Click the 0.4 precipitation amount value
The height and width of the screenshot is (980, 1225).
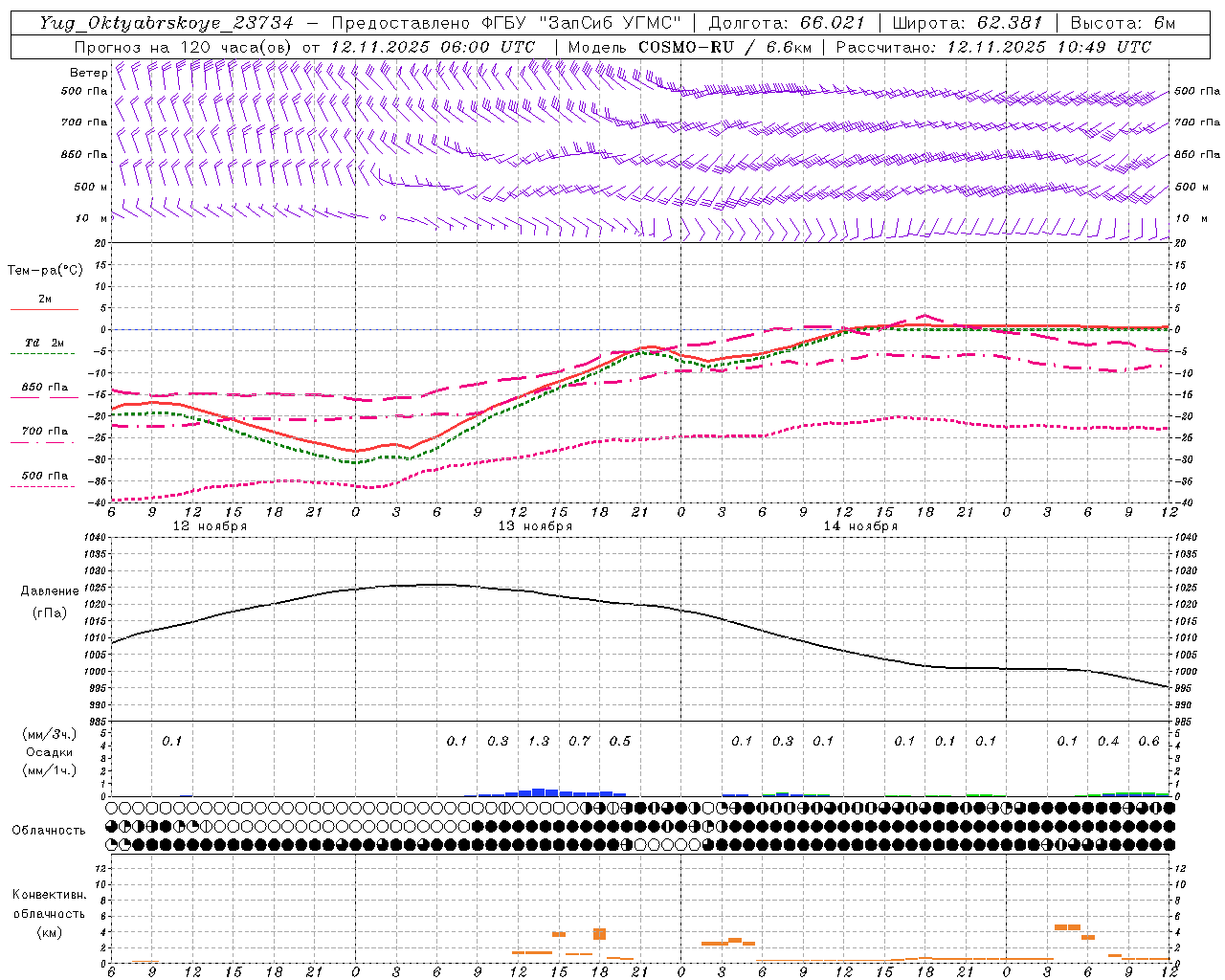point(1108,741)
